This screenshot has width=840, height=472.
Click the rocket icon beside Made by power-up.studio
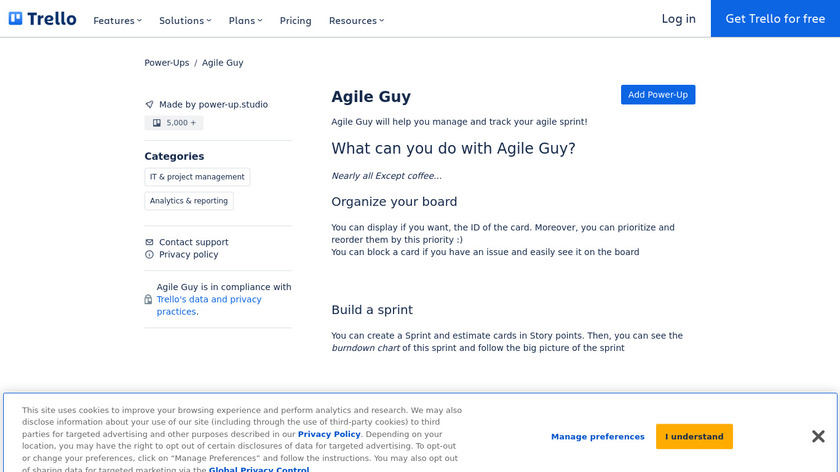coord(149,104)
